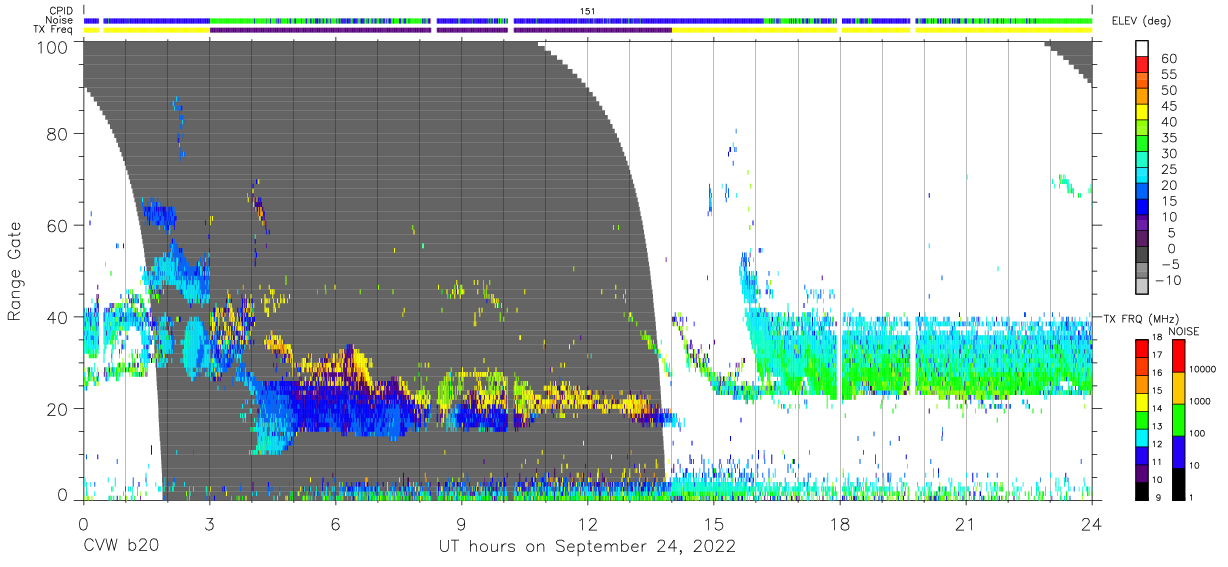This screenshot has height=567, width=1228.
Task: Click the "NOISE" legend title
Action: coord(1183,331)
